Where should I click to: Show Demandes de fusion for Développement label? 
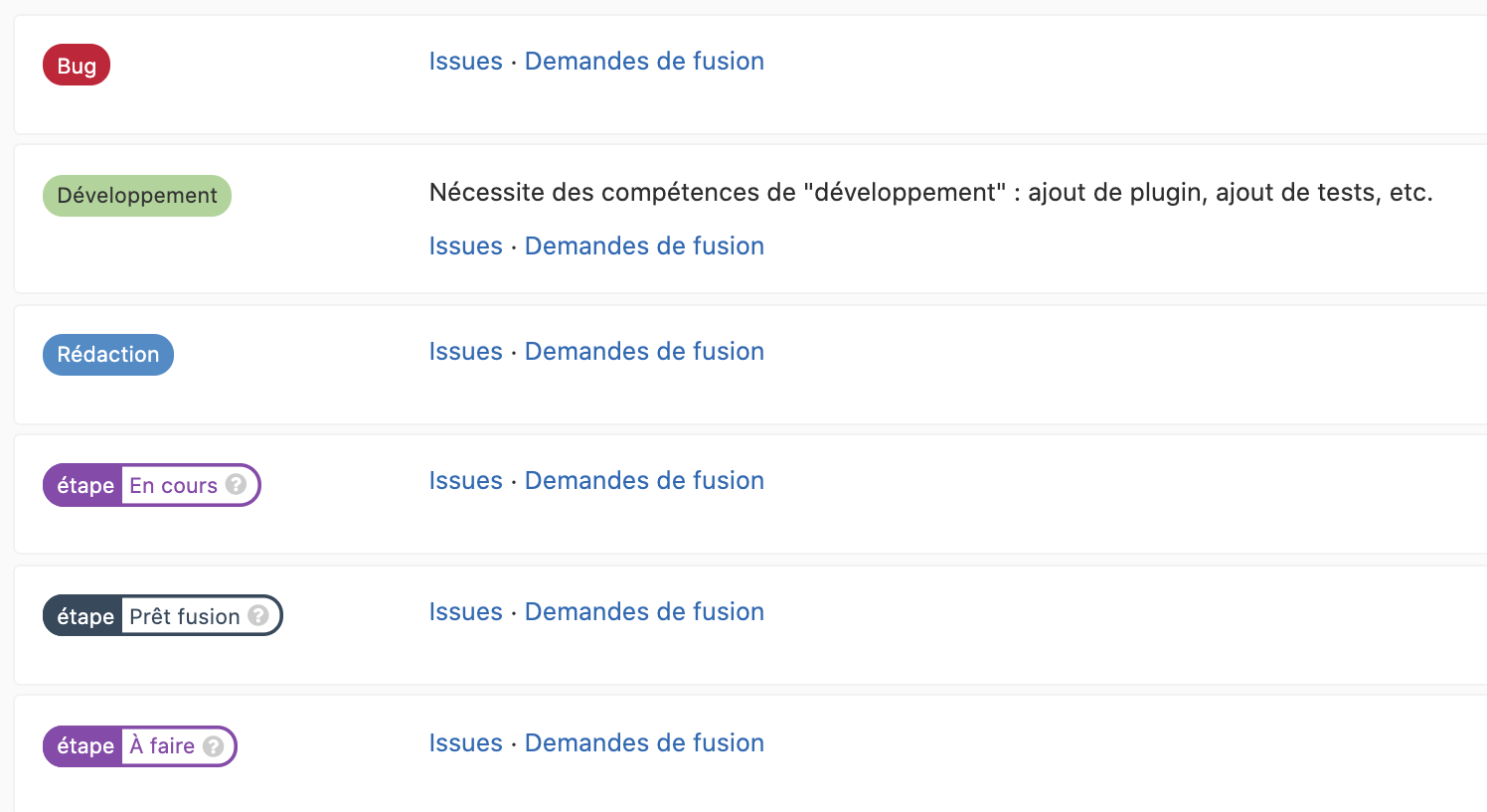[644, 246]
